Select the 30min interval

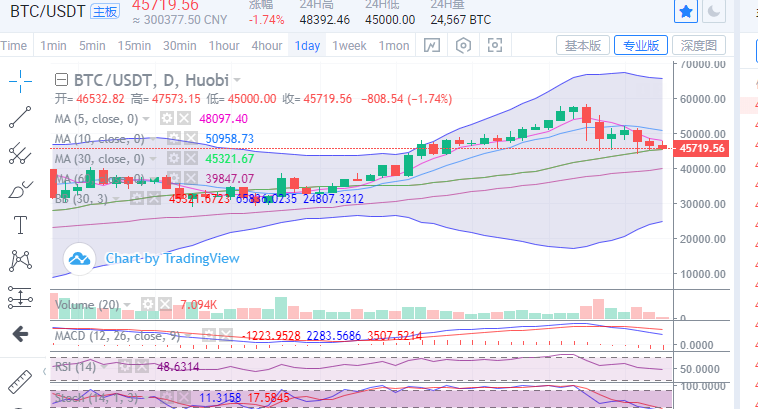(x=180, y=45)
